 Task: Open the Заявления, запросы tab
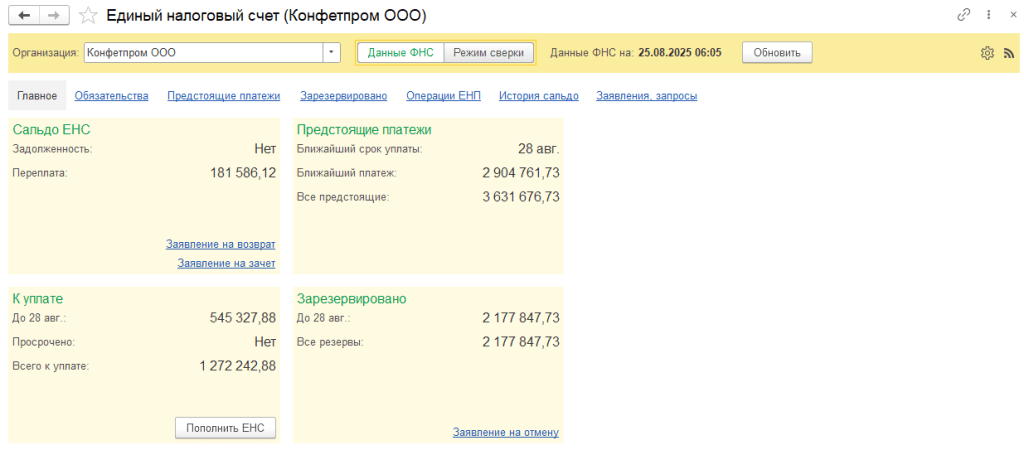[646, 96]
